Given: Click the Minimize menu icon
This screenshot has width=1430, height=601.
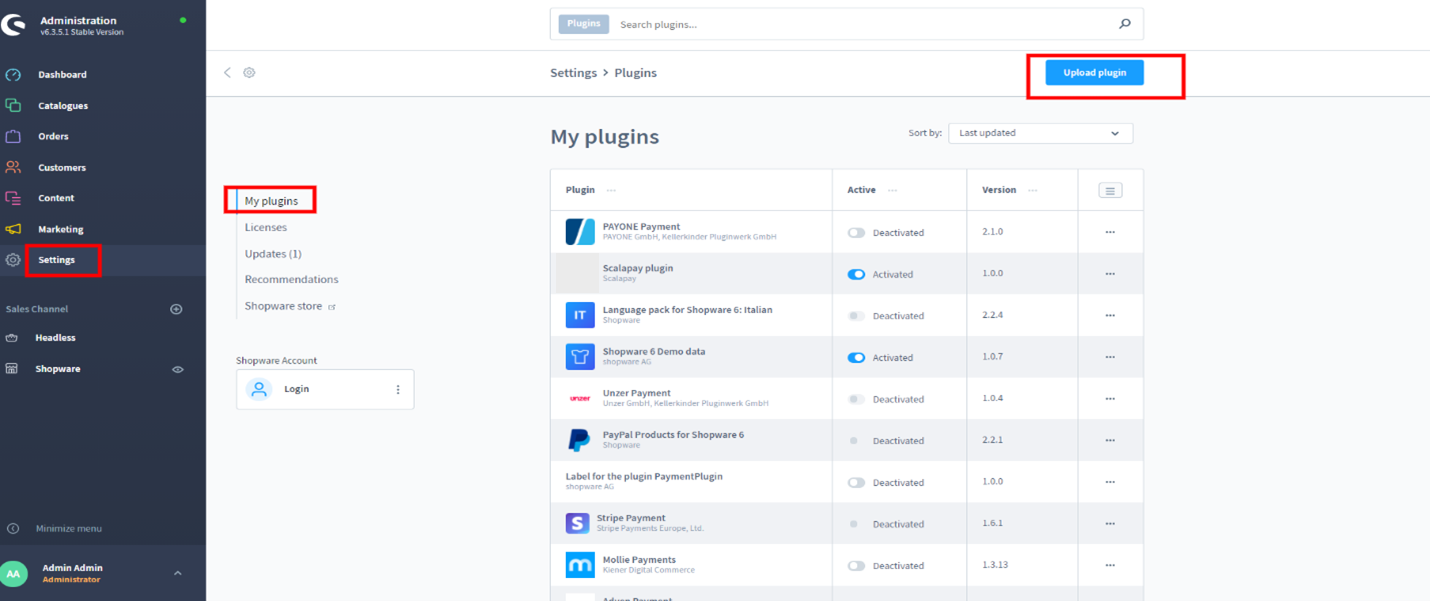Looking at the screenshot, I should point(13,528).
